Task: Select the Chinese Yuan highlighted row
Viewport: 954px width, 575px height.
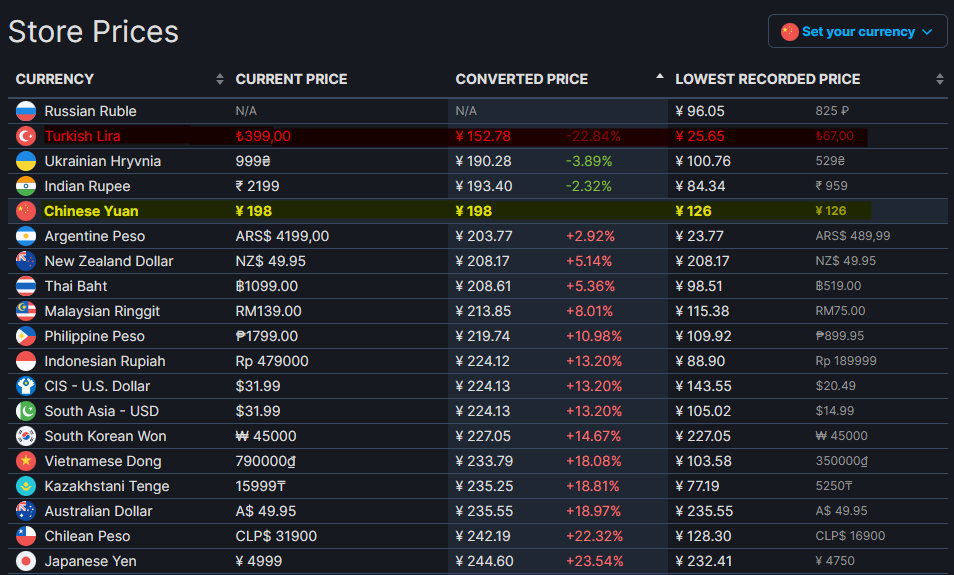Action: click(91, 211)
